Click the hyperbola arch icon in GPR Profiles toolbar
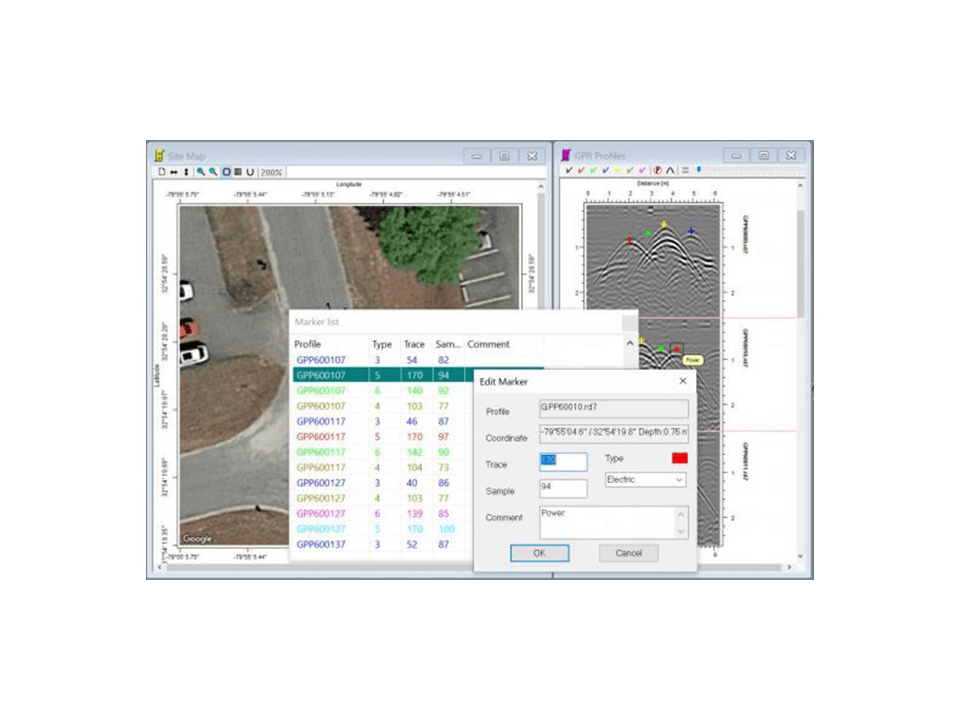Image resolution: width=960 pixels, height=720 pixels. point(670,170)
